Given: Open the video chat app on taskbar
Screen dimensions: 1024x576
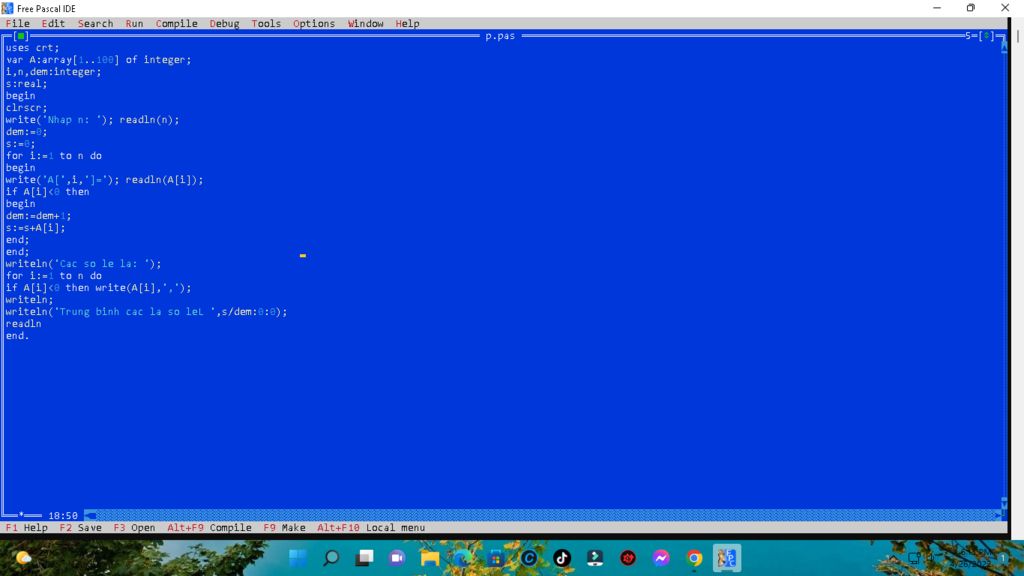Looking at the screenshot, I should point(397,558).
